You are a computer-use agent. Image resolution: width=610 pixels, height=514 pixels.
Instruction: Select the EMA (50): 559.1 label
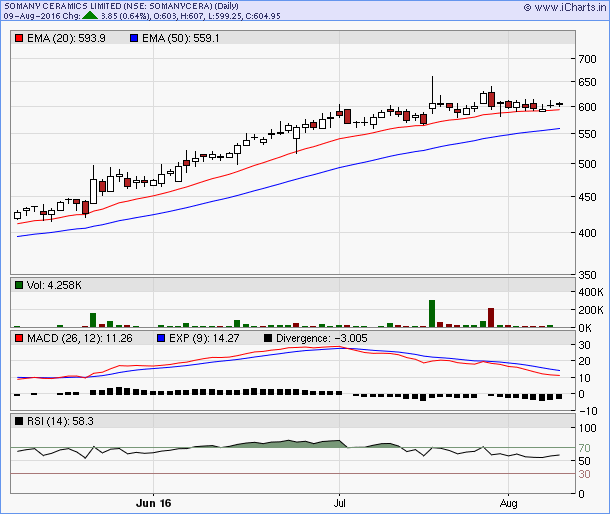181,38
